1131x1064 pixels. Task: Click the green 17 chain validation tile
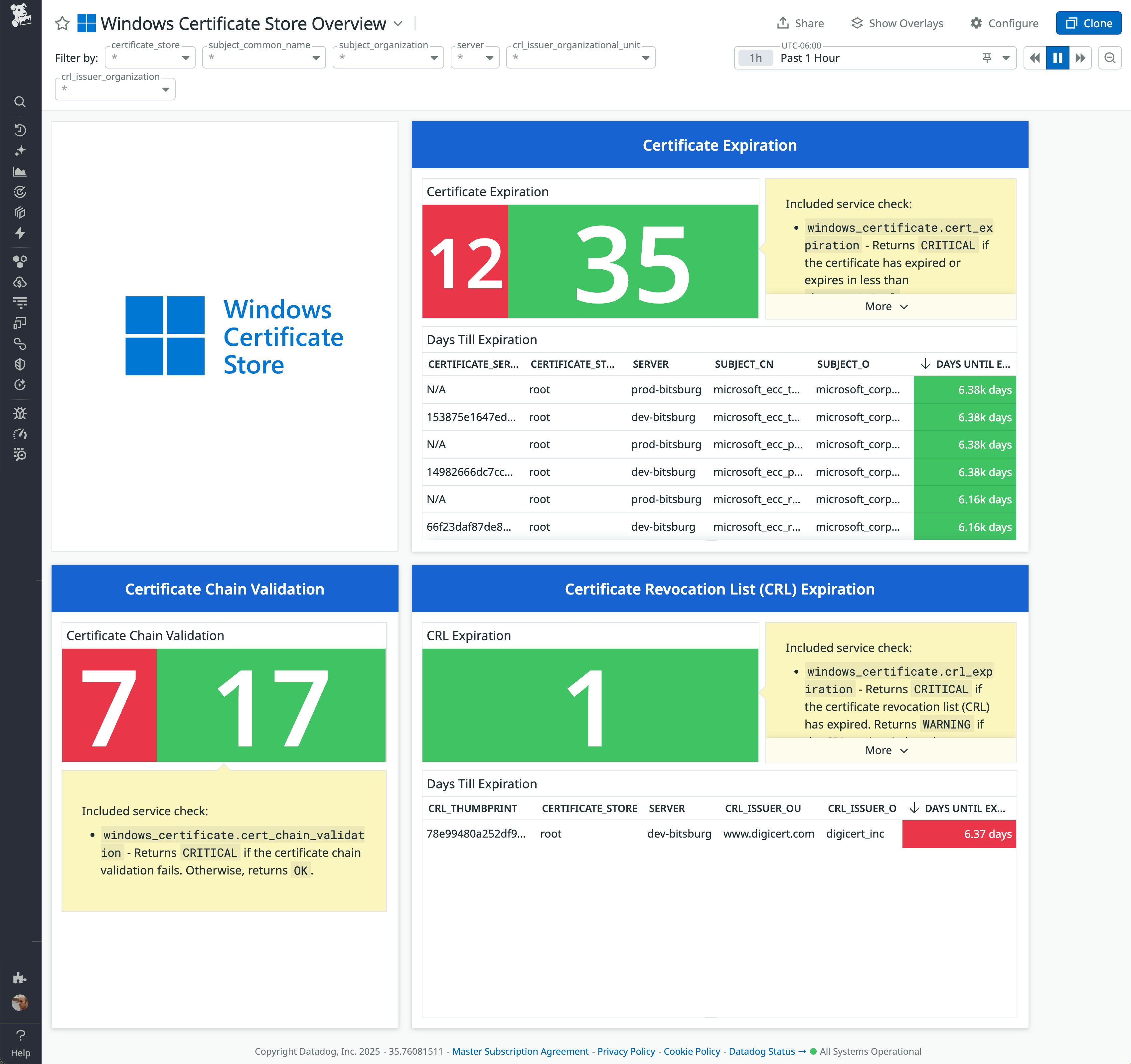tap(271, 705)
